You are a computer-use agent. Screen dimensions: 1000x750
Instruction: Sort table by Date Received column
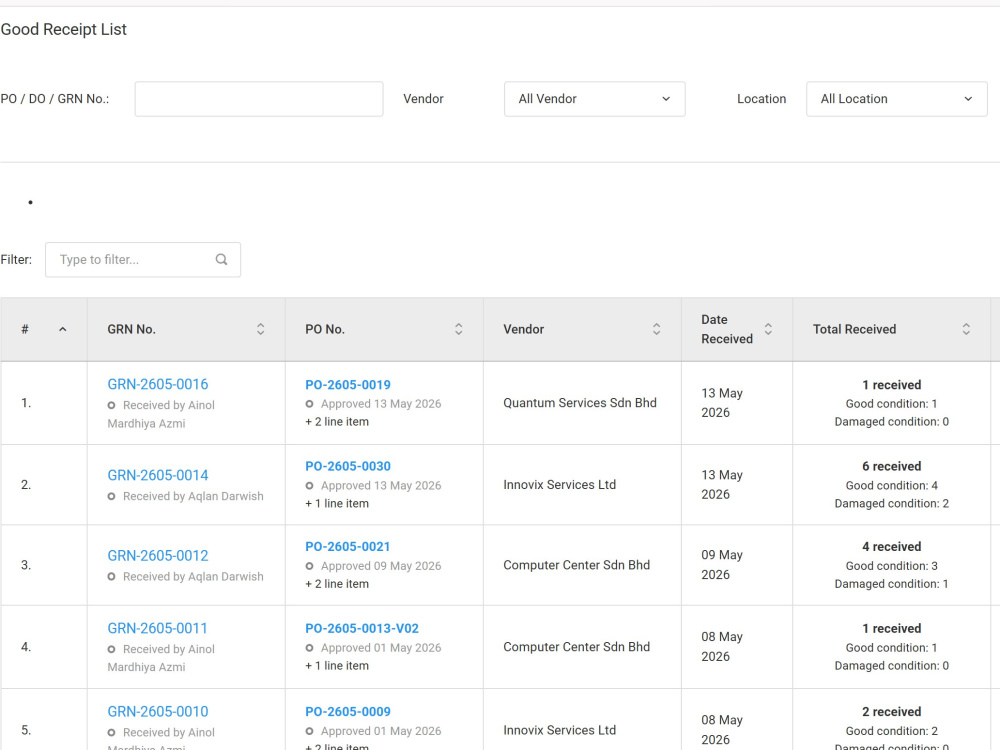click(768, 329)
